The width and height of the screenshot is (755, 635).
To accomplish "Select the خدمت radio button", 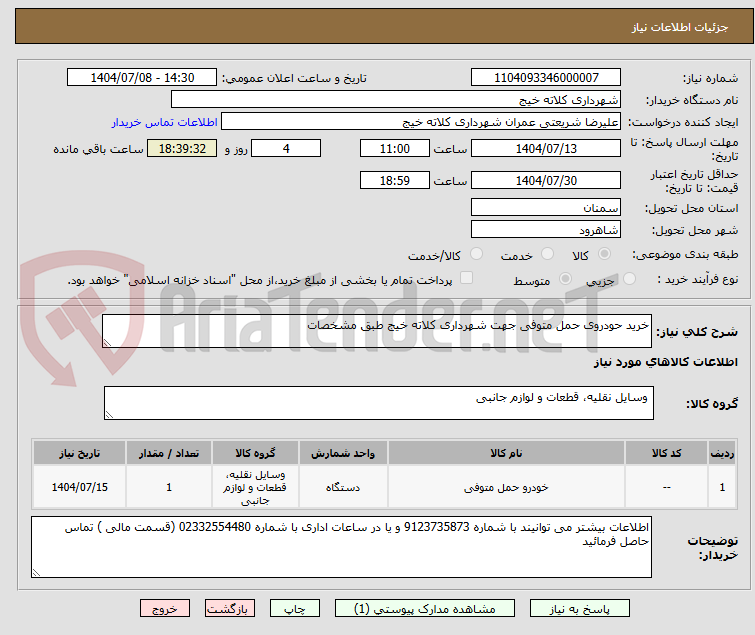I will [x=547, y=254].
